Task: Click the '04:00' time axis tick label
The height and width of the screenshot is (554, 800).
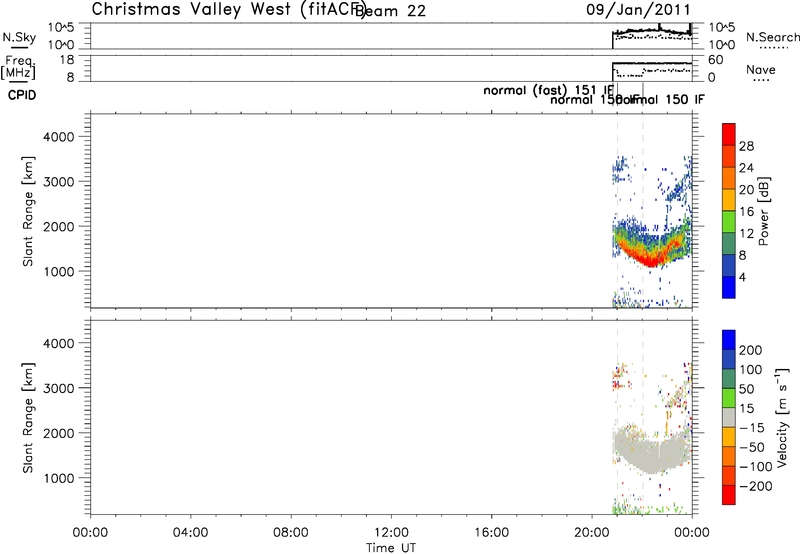Action: (x=191, y=533)
